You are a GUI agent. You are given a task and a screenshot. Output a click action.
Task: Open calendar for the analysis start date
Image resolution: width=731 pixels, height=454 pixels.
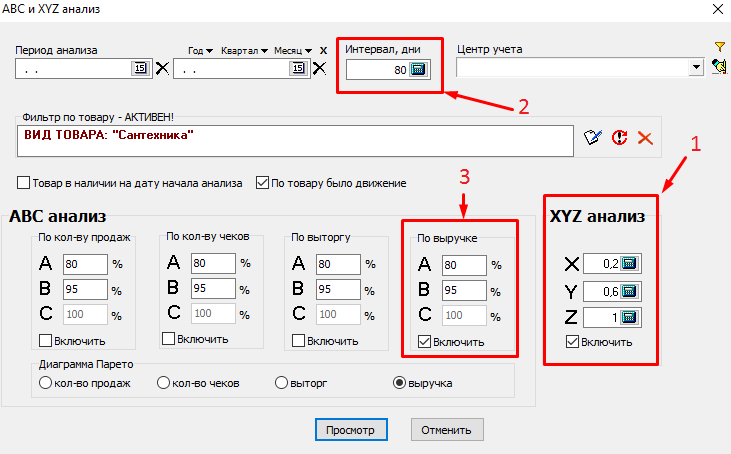(x=140, y=69)
